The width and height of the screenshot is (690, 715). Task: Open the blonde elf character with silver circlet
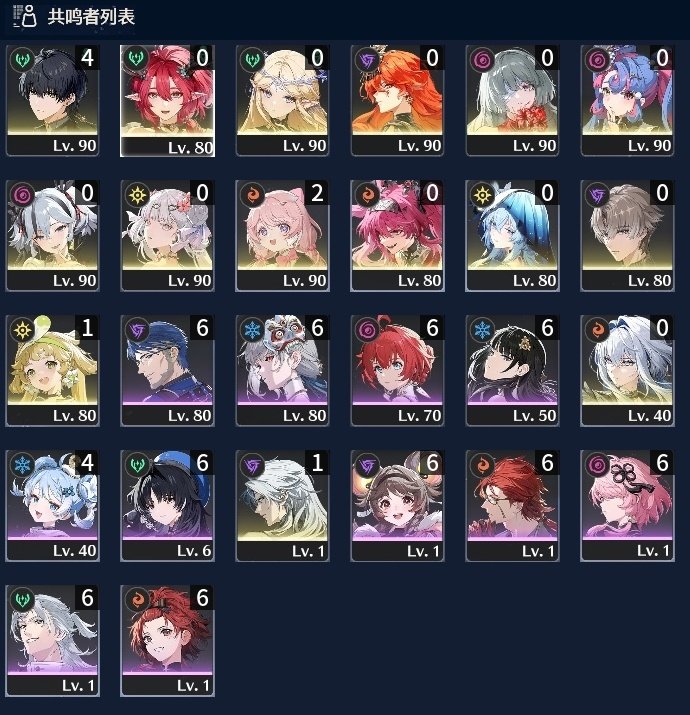point(282,100)
